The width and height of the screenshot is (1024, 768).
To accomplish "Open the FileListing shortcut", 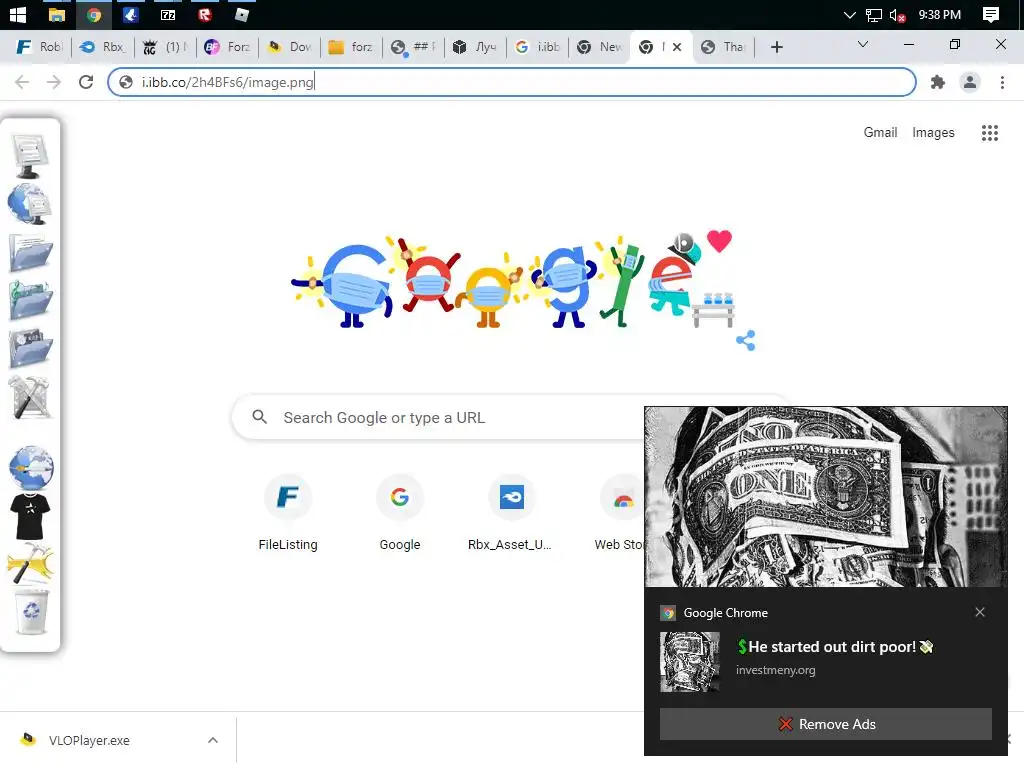I will 288,513.
